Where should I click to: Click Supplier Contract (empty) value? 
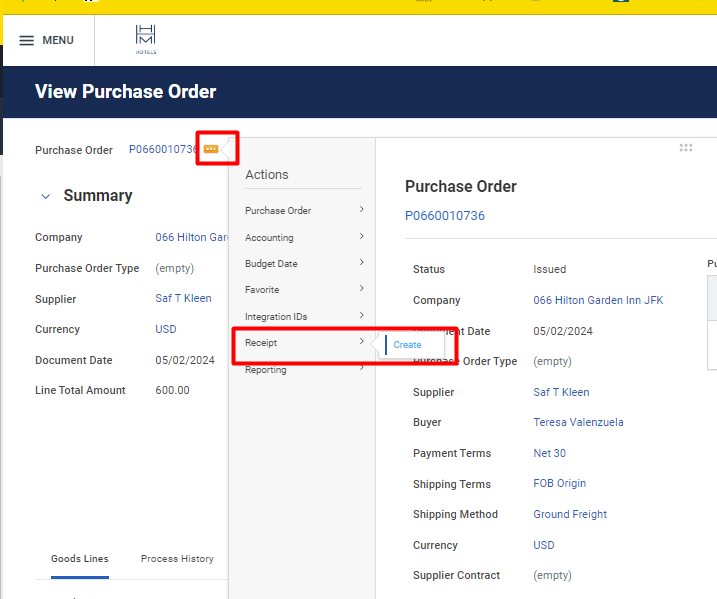(x=552, y=575)
